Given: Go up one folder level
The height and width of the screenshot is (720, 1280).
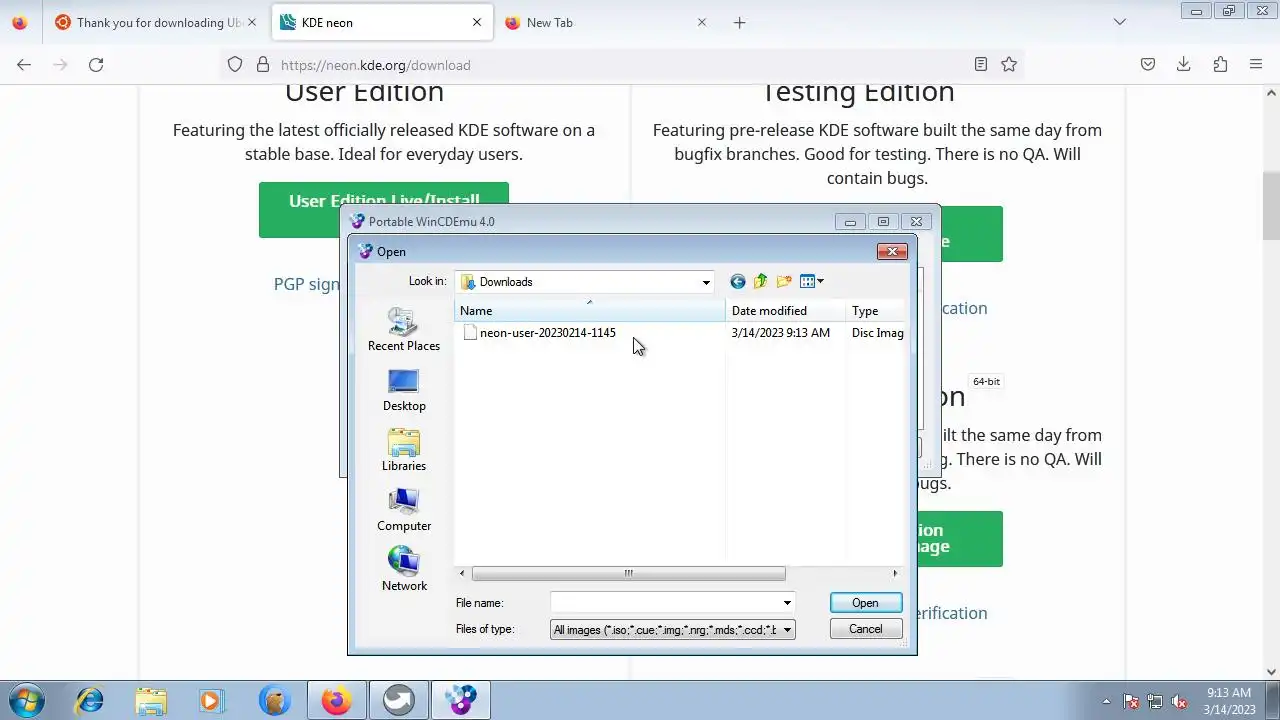Looking at the screenshot, I should pos(761,282).
